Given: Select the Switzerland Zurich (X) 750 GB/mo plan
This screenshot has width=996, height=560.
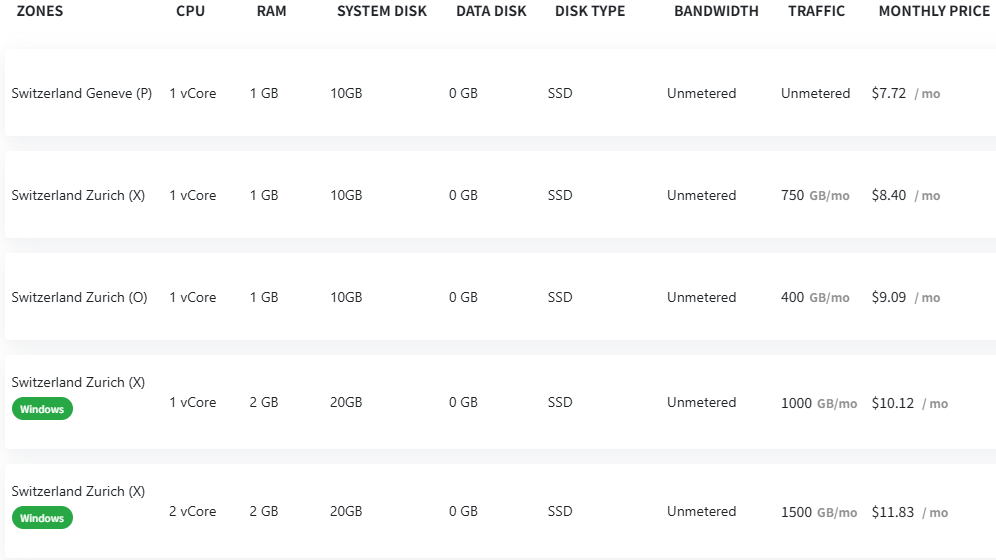Looking at the screenshot, I should pyautogui.click(x=501, y=195).
